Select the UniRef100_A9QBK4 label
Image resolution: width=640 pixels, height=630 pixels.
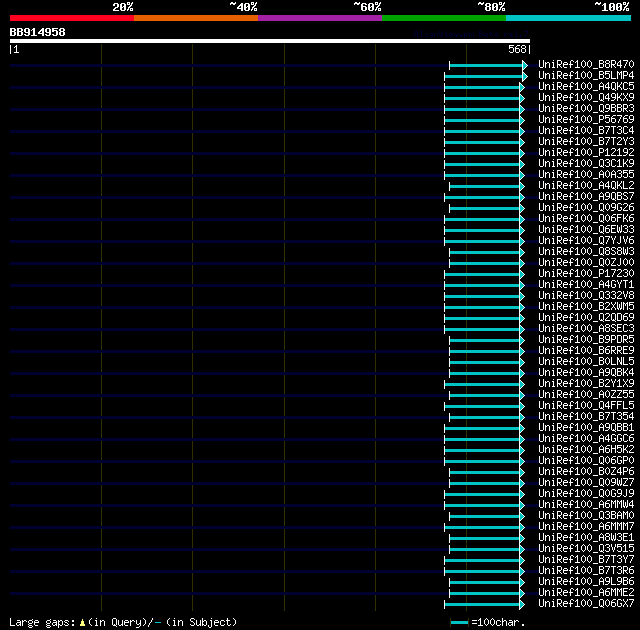click(586, 373)
